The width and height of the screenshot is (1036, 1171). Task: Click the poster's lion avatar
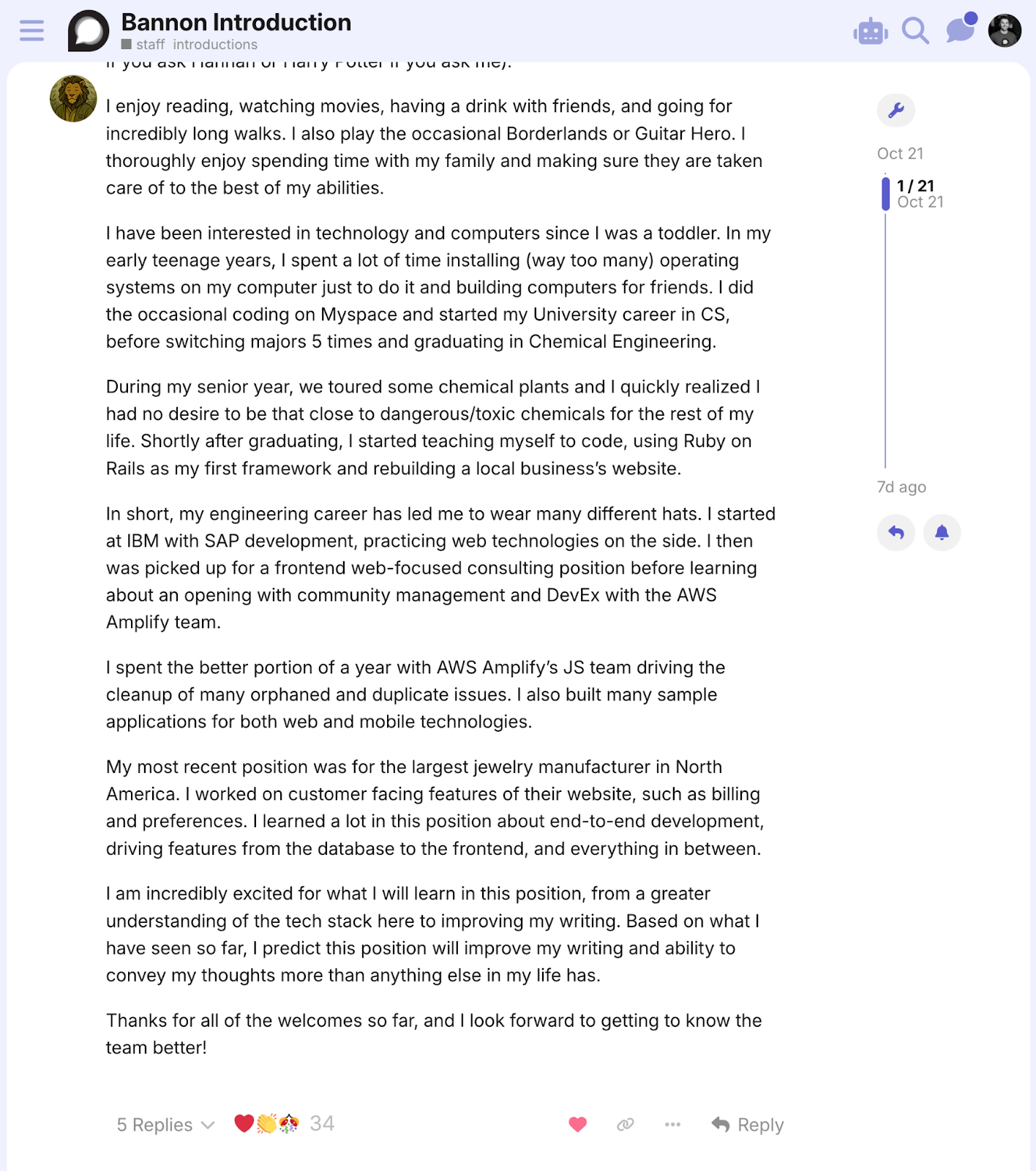pyautogui.click(x=72, y=97)
